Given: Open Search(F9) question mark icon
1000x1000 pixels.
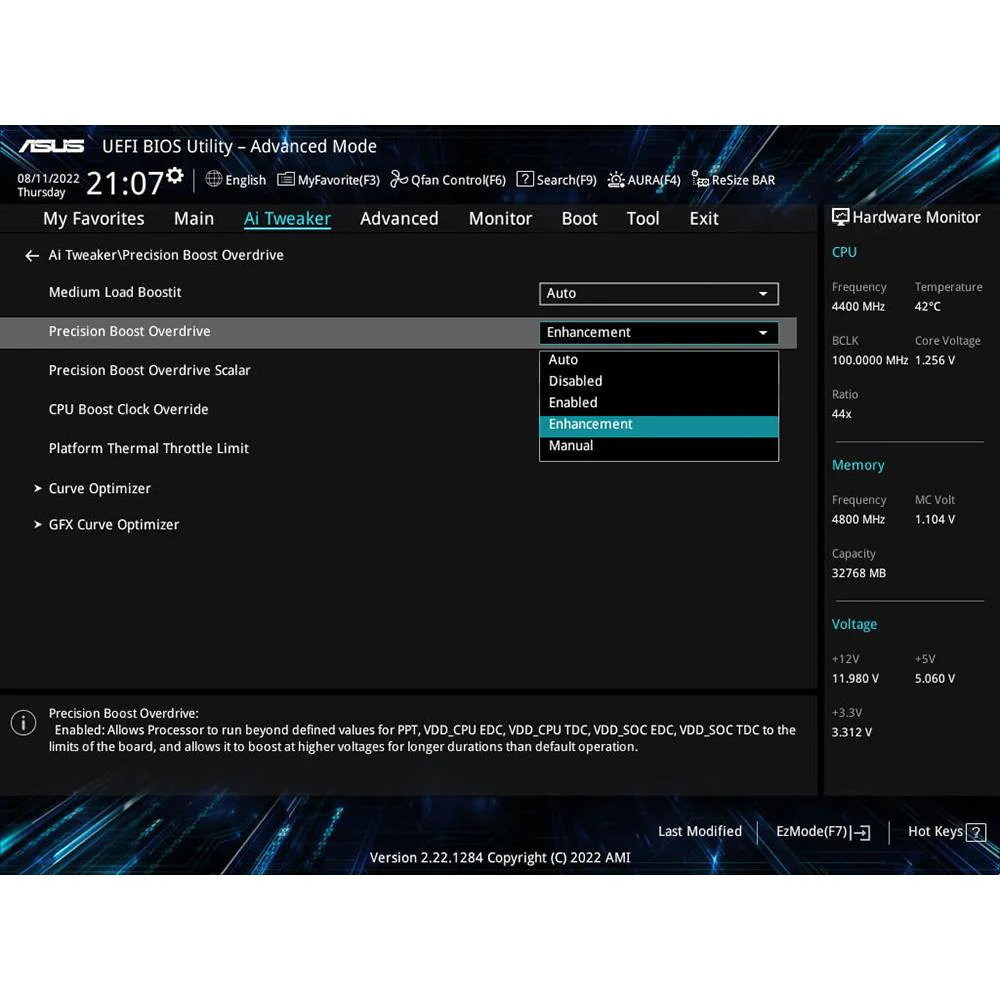Looking at the screenshot, I should pos(525,179).
